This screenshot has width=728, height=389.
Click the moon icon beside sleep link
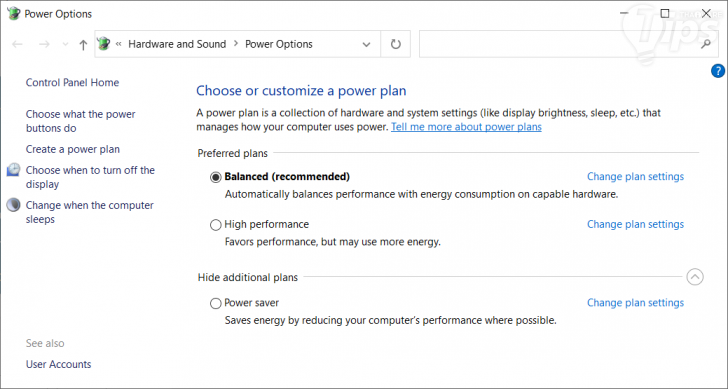point(13,205)
